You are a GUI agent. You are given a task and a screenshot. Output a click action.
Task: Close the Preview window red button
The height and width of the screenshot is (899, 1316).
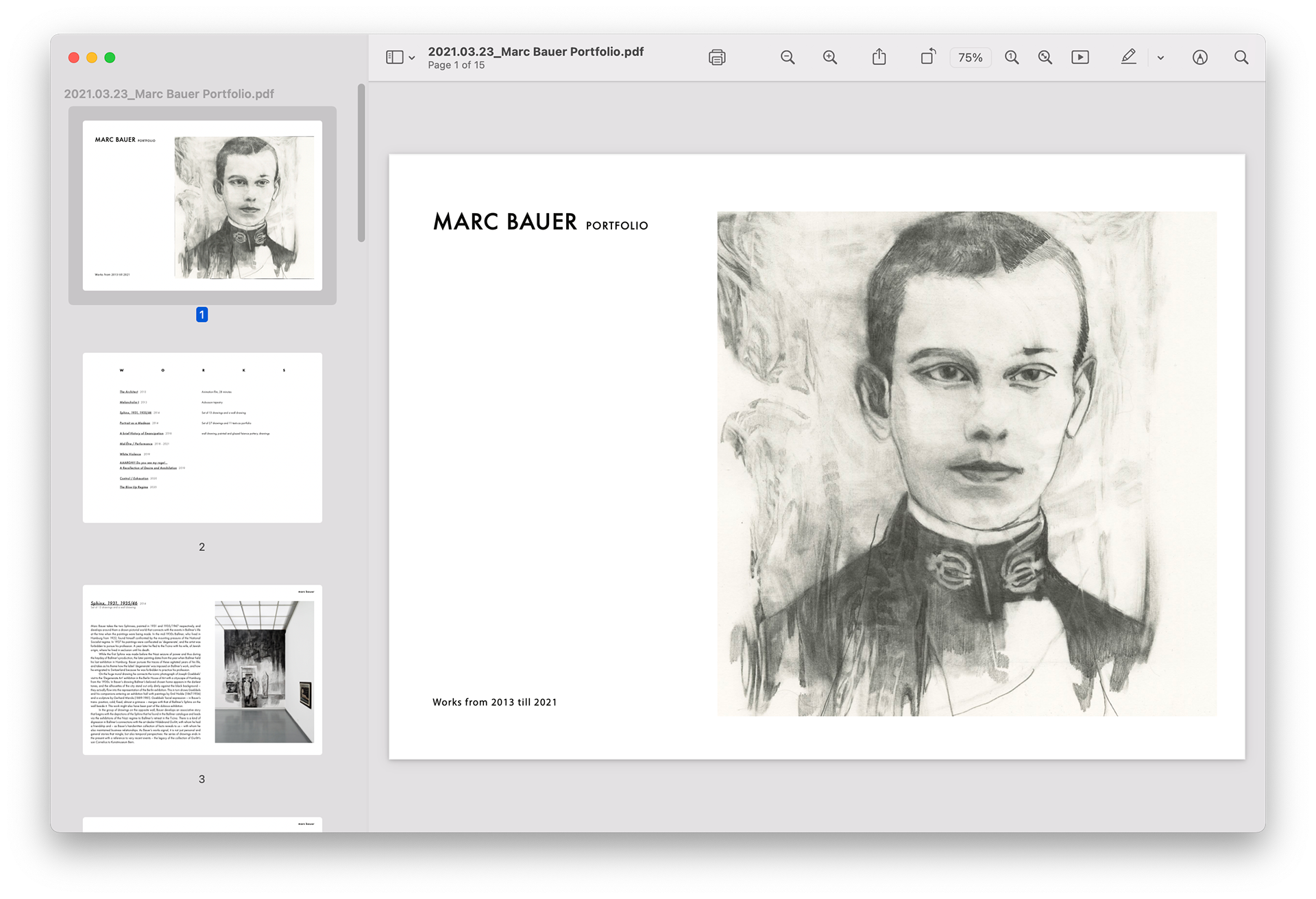tap(74, 58)
